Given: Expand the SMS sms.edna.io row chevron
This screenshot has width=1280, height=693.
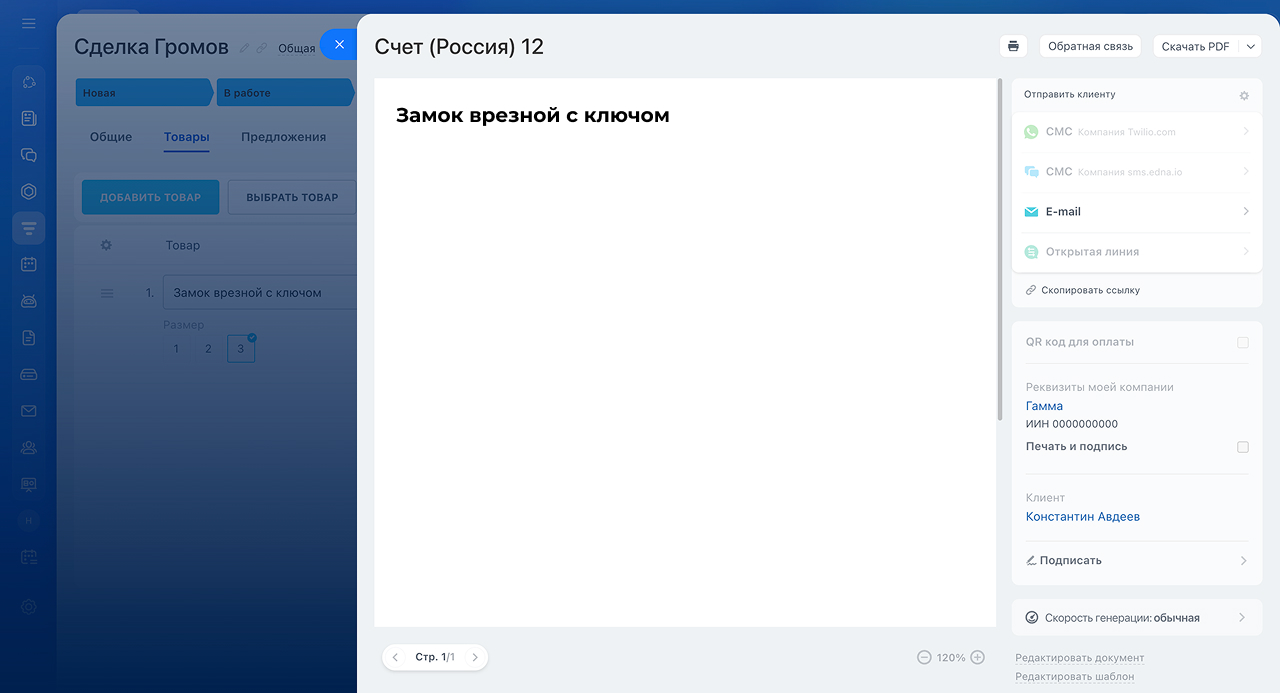Looking at the screenshot, I should pos(1245,172).
